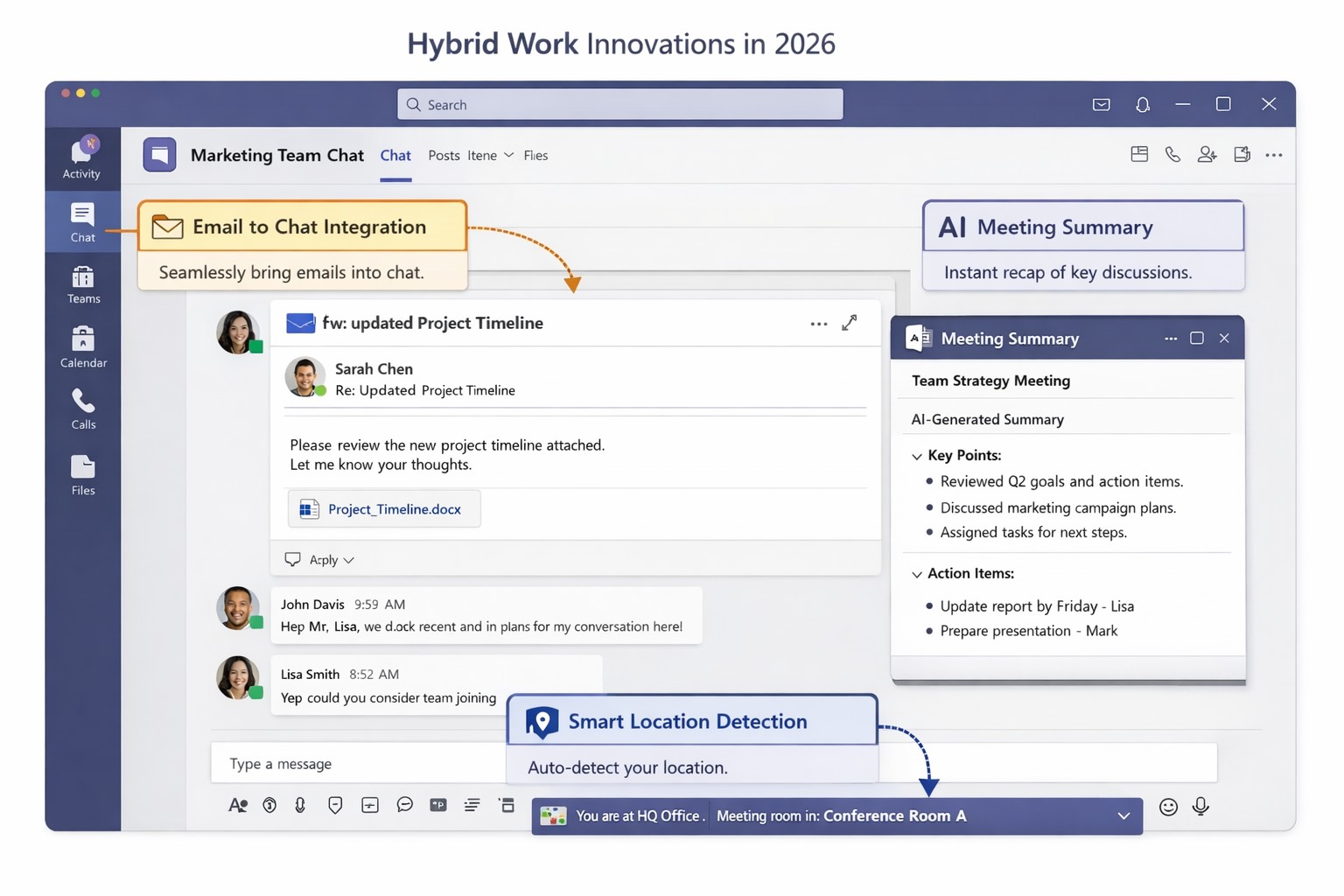This screenshot has width=1344, height=896.
Task: Expand the location status bar dropdown
Action: (x=1123, y=816)
